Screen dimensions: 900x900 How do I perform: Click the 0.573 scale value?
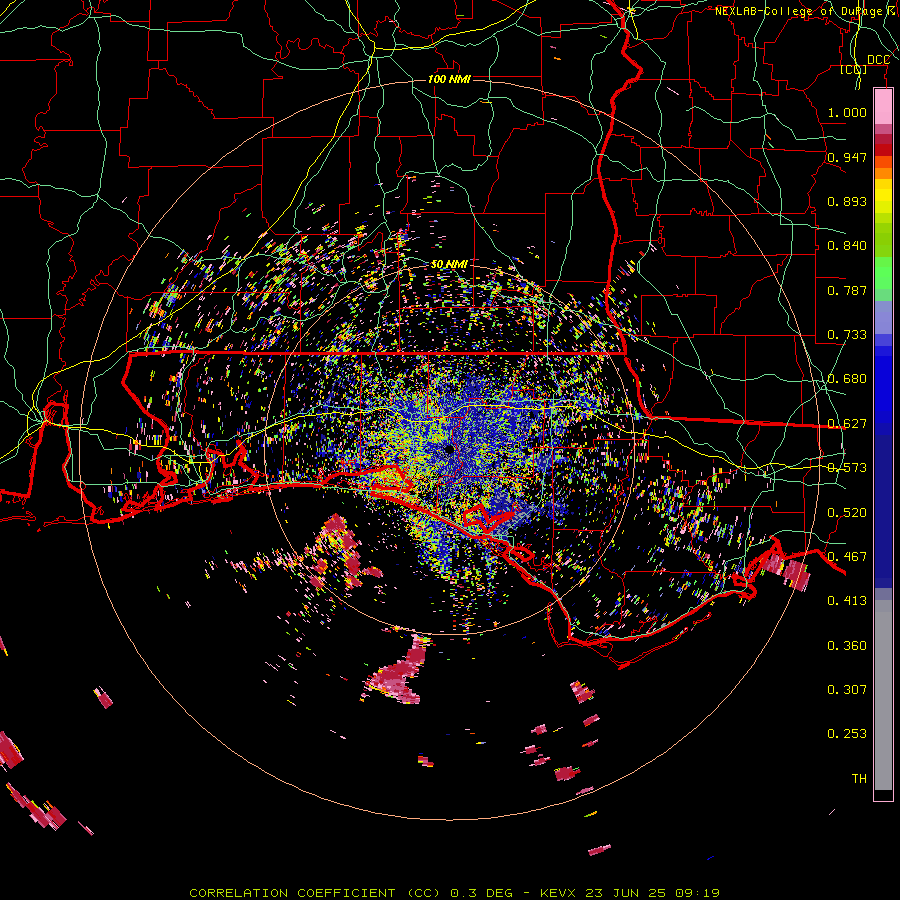point(847,468)
